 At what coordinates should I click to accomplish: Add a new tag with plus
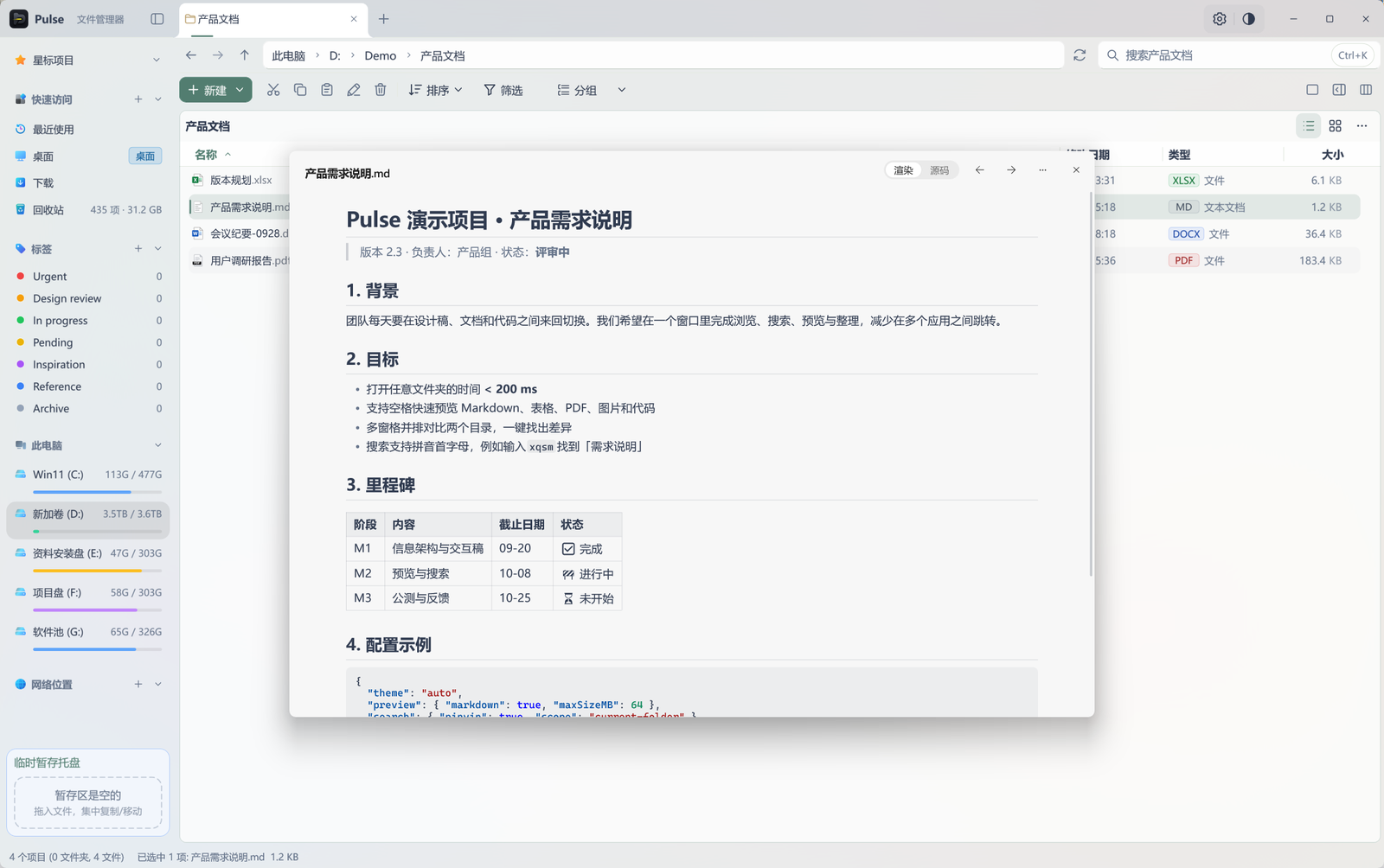tap(138, 249)
